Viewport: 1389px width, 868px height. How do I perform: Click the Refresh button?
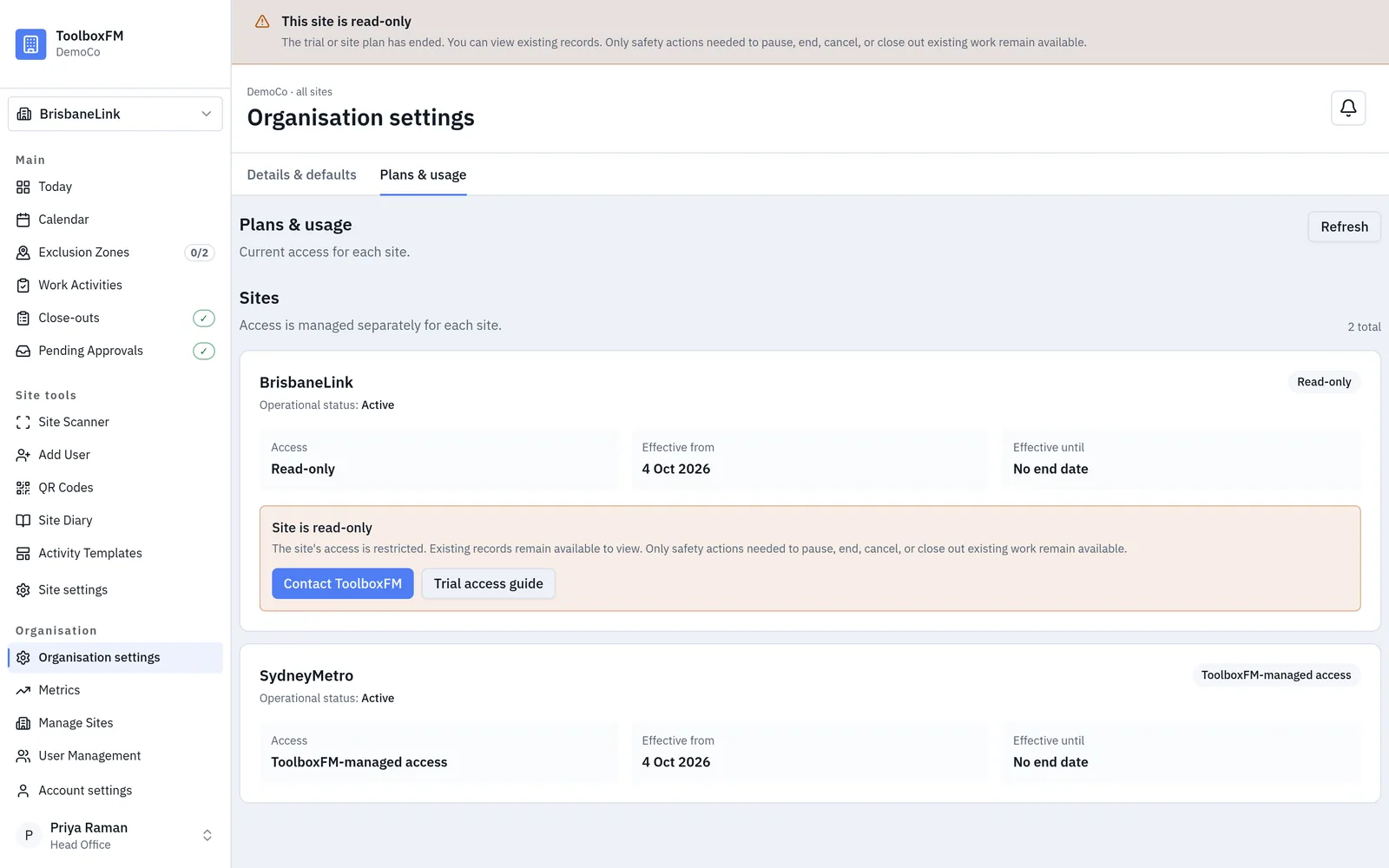click(1344, 227)
